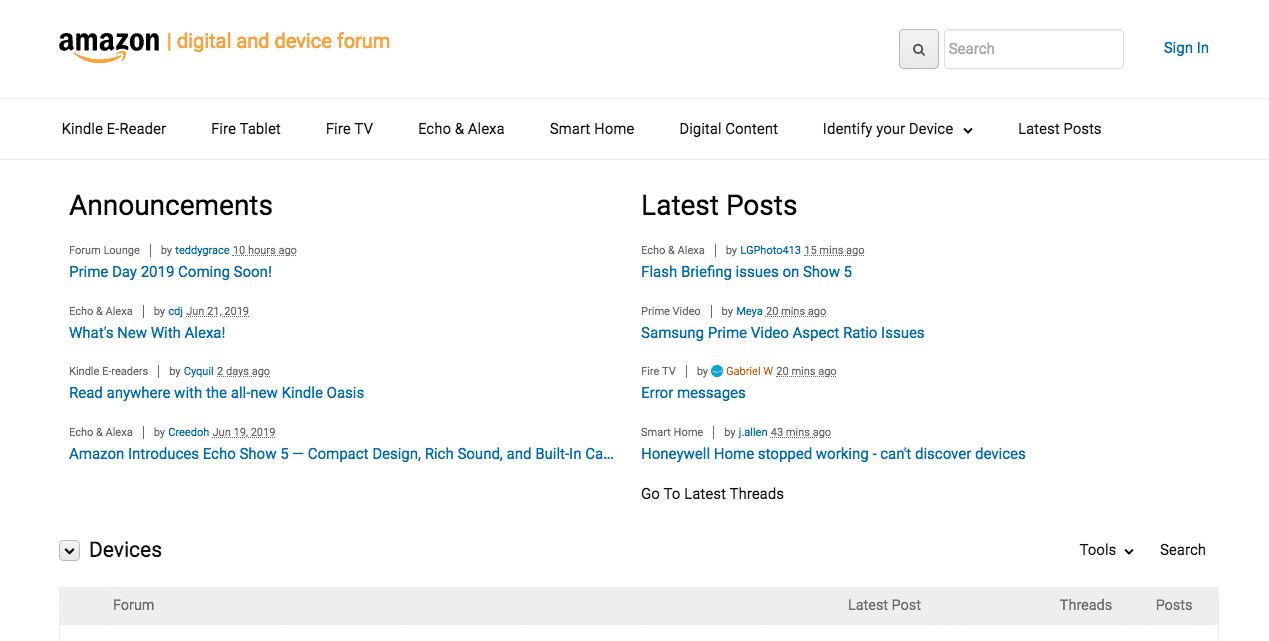Click the Latest Posts section heading
The image size is (1269, 641).
tap(719, 205)
